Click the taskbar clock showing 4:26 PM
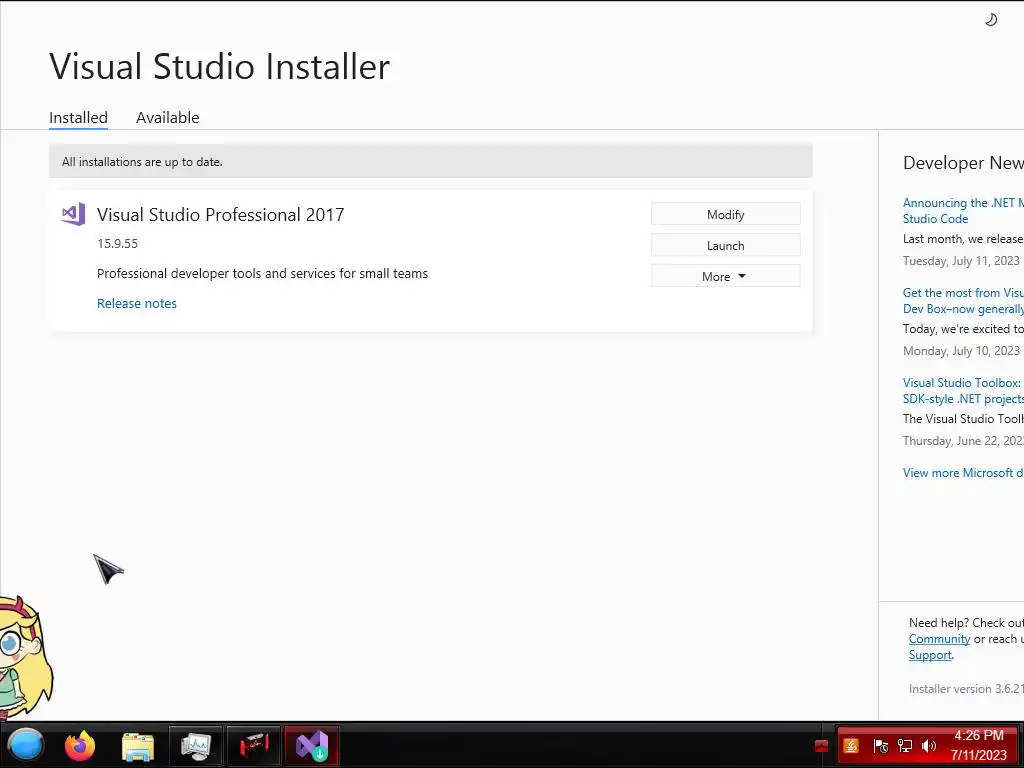The width and height of the screenshot is (1024, 768). [x=979, y=745]
